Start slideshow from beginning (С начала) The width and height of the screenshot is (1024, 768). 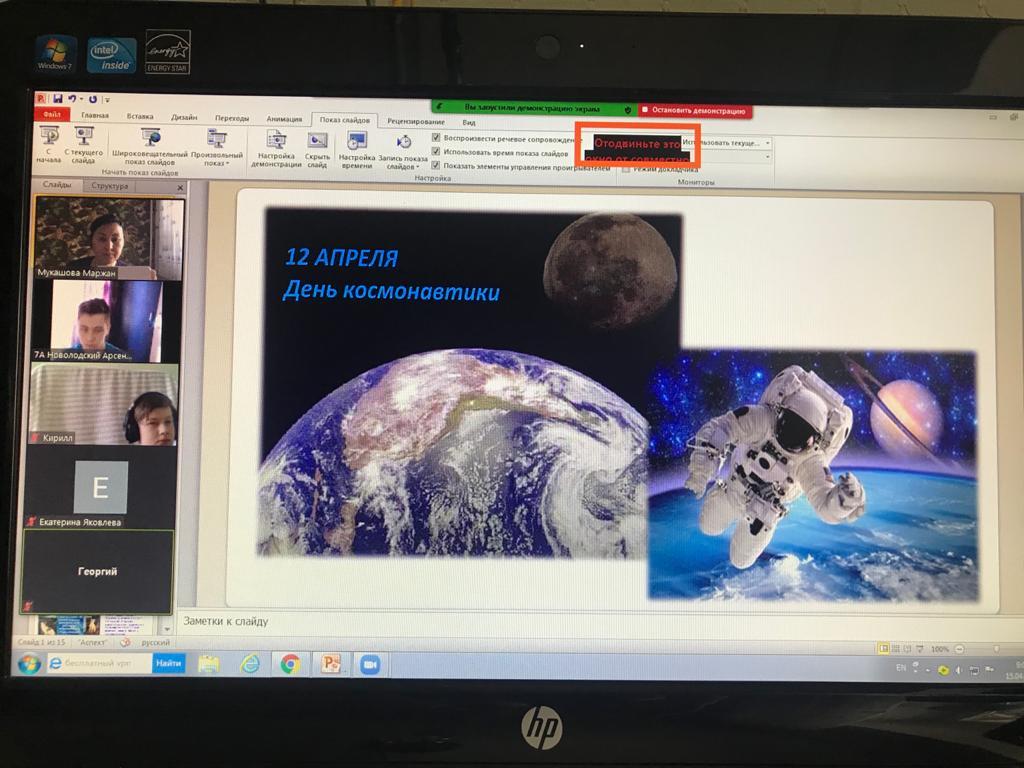coord(49,144)
